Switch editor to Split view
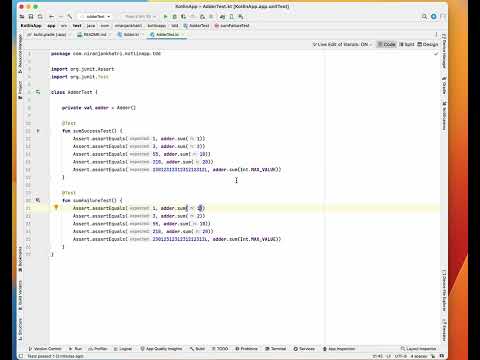Screen dimensions: 480x360 [407, 44]
